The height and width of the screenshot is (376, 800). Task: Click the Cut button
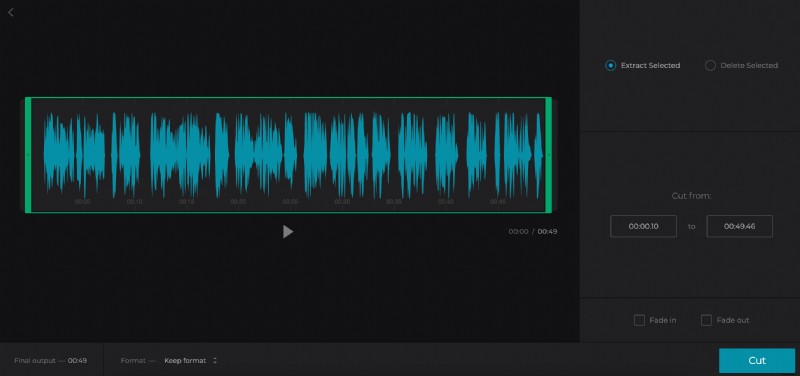pyautogui.click(x=757, y=361)
